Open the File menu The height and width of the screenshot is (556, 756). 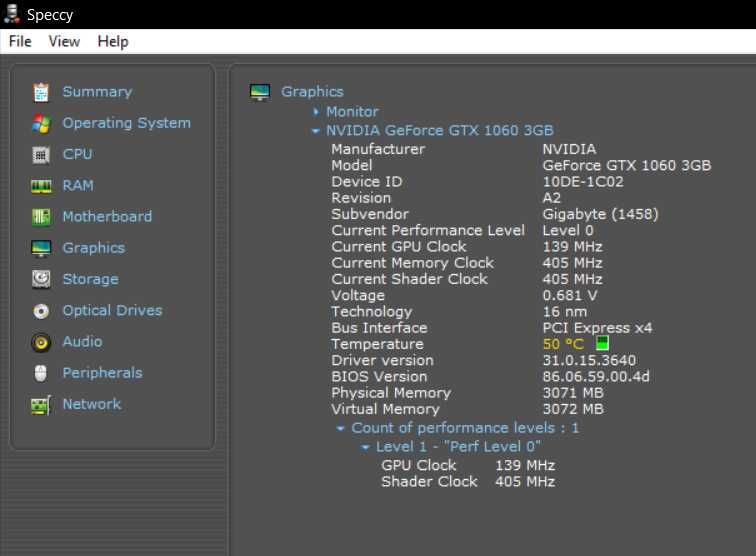point(20,41)
